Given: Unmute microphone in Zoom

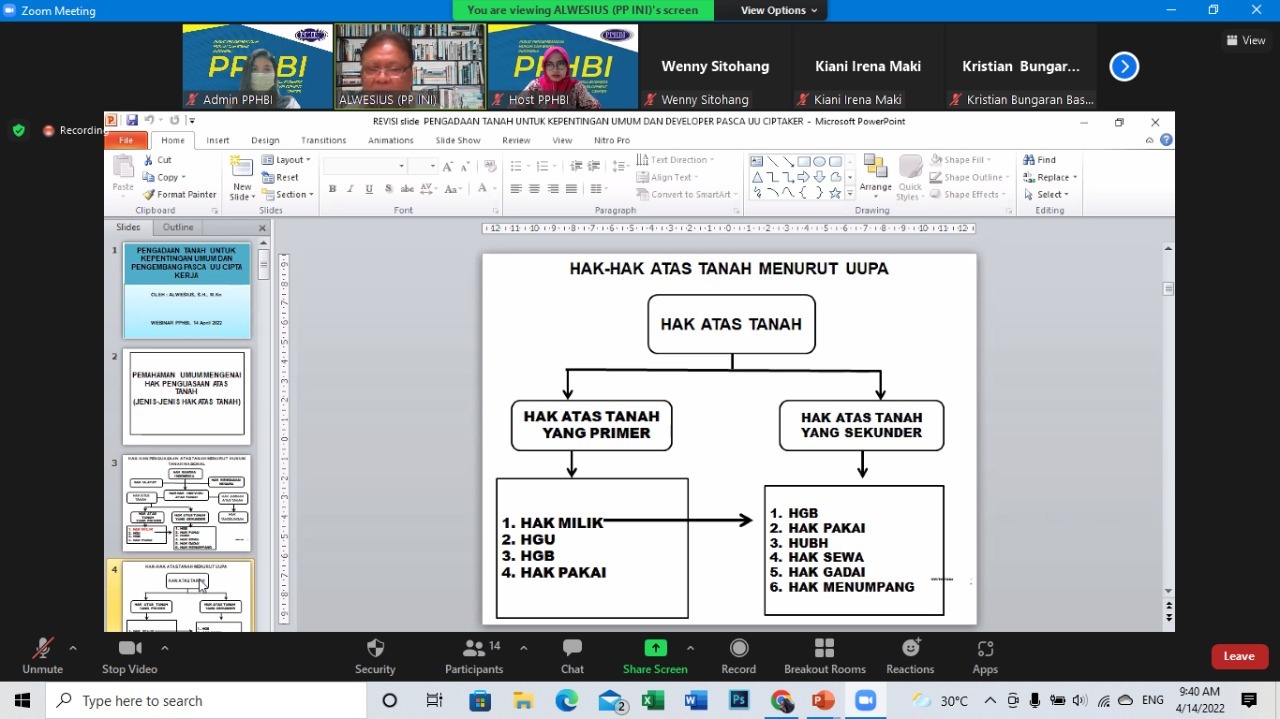Looking at the screenshot, I should pos(42,656).
